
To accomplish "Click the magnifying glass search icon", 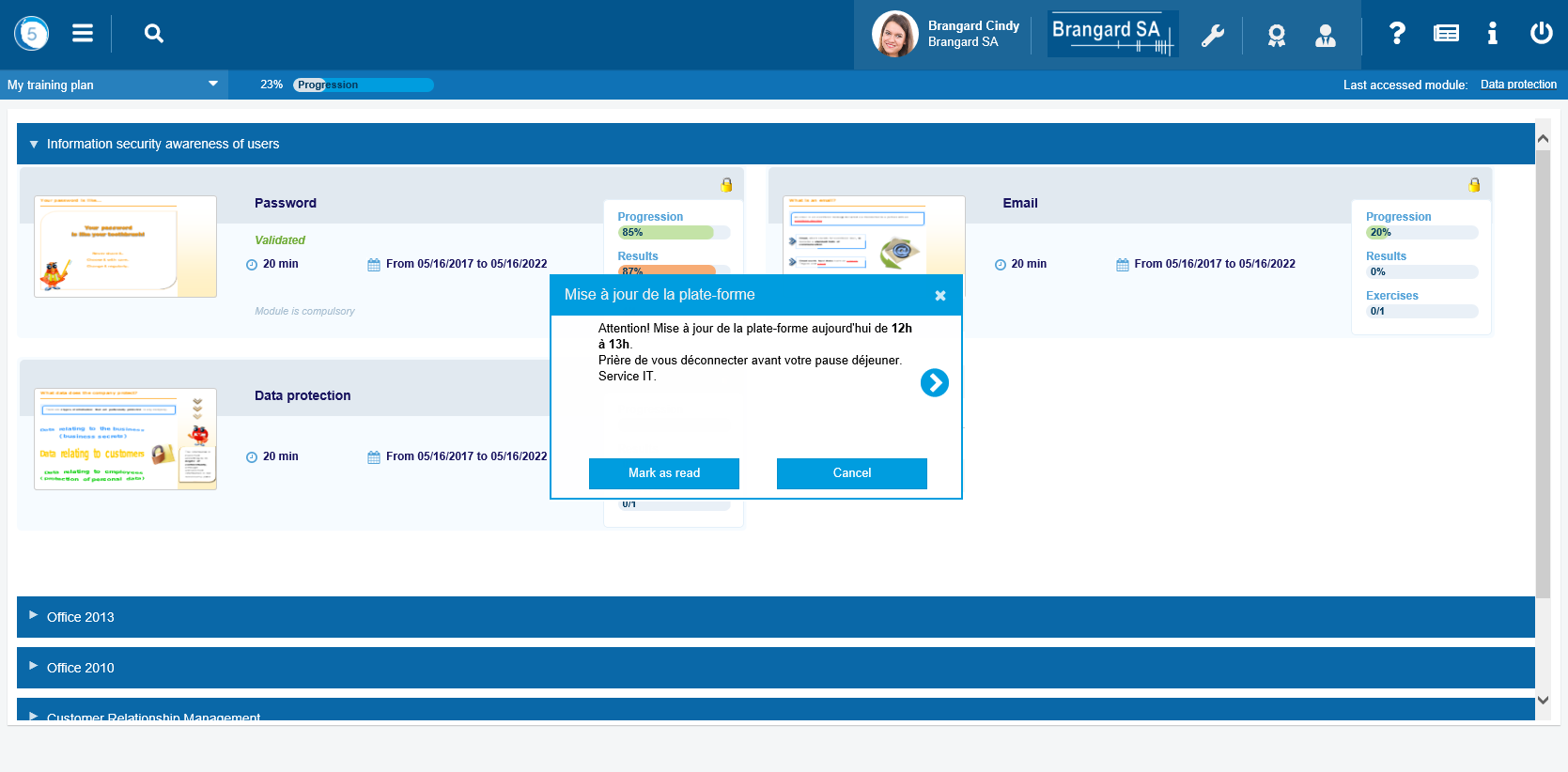I will 154,34.
